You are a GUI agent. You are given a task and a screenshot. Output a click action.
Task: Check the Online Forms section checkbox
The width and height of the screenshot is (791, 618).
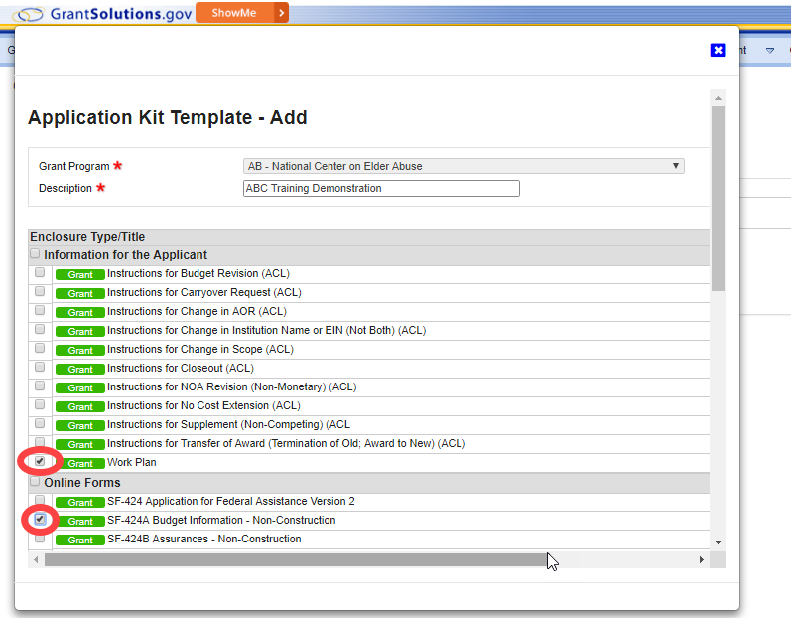coord(36,482)
